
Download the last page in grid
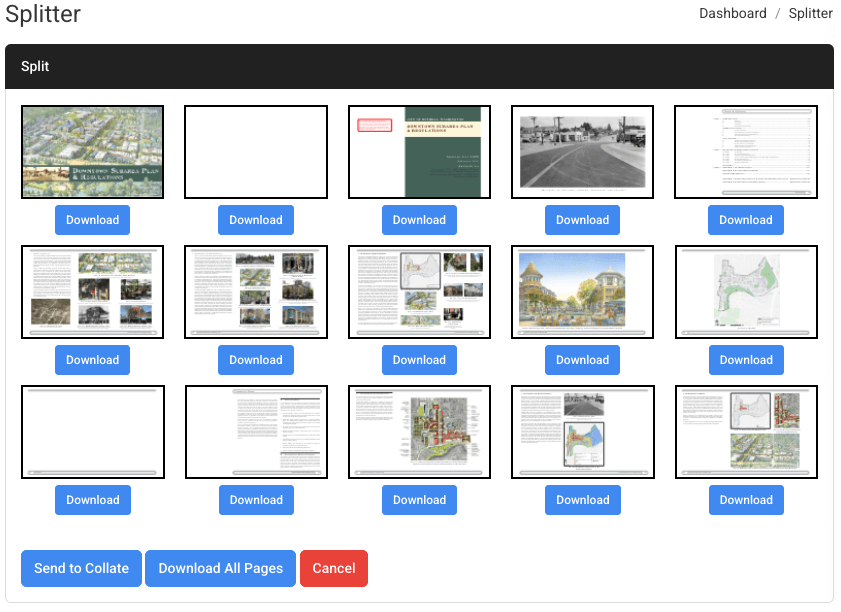click(746, 500)
